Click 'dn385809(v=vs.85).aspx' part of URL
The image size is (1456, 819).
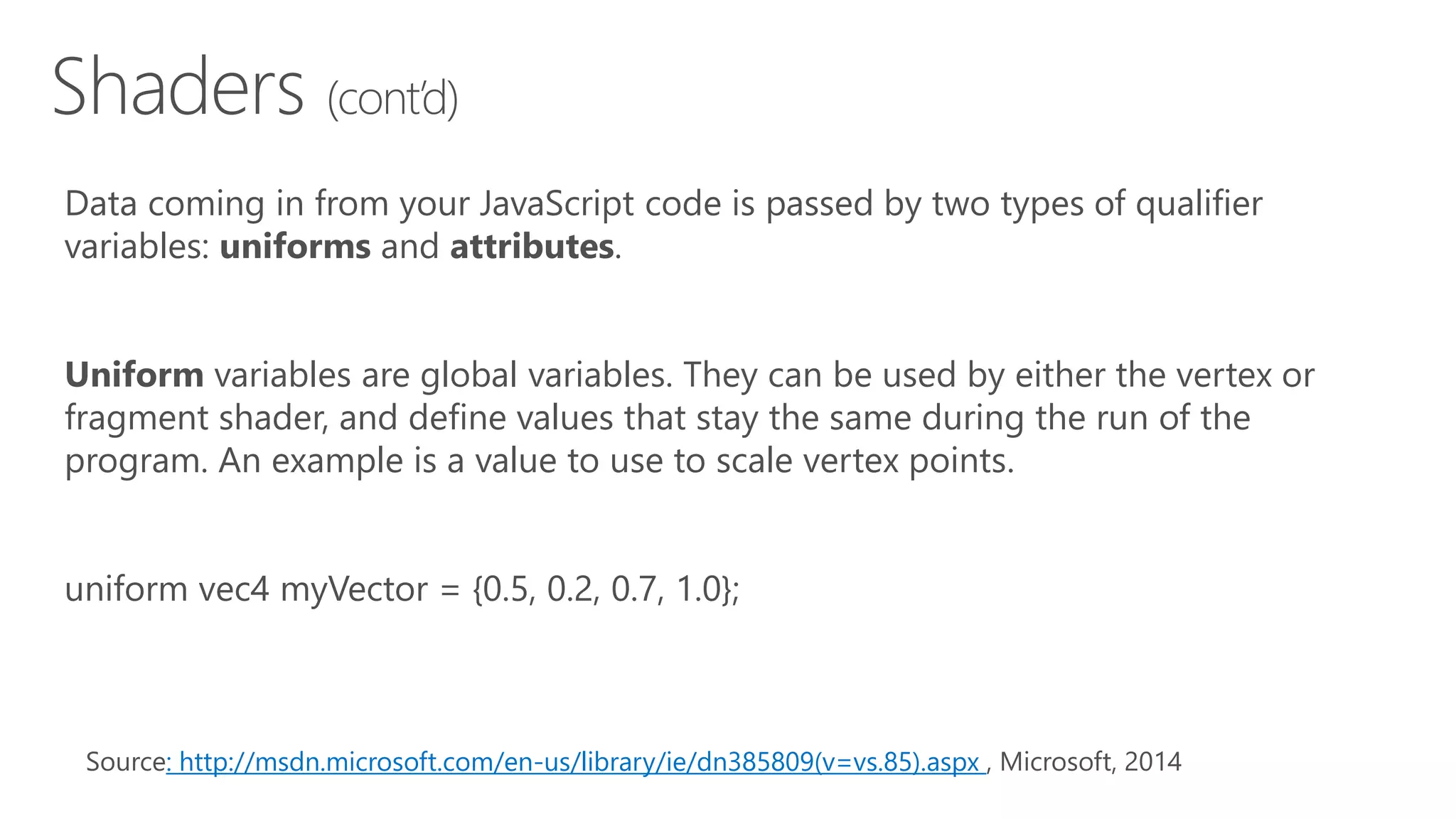(837, 762)
